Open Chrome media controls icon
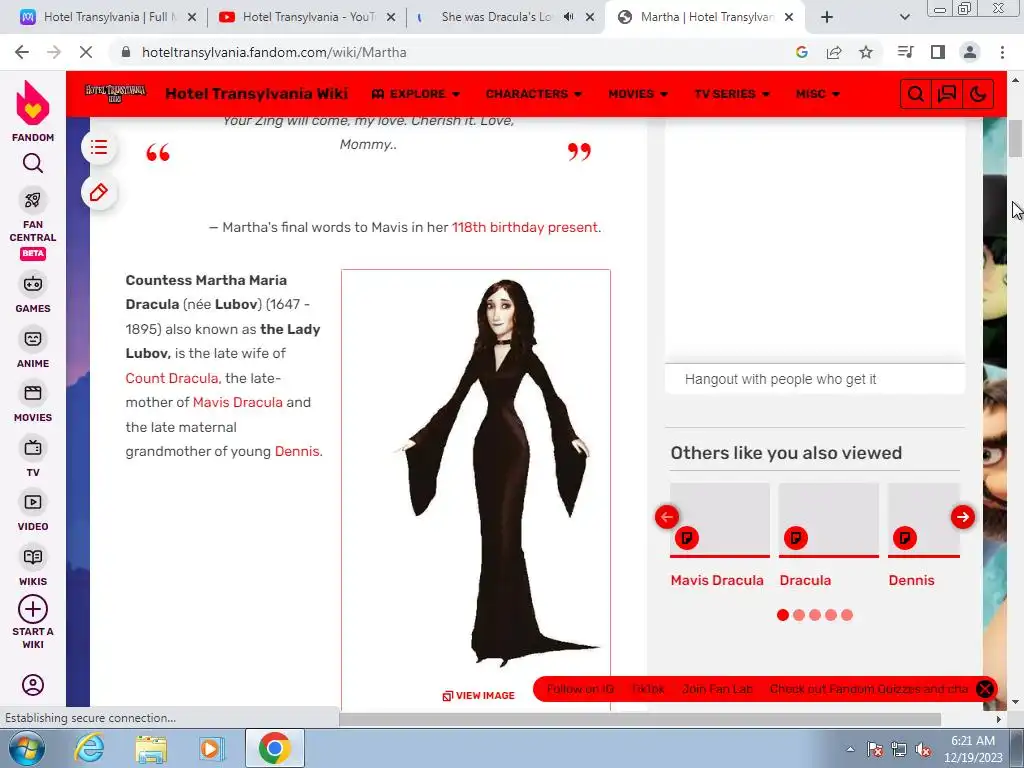Image resolution: width=1024 pixels, height=768 pixels. [x=905, y=52]
